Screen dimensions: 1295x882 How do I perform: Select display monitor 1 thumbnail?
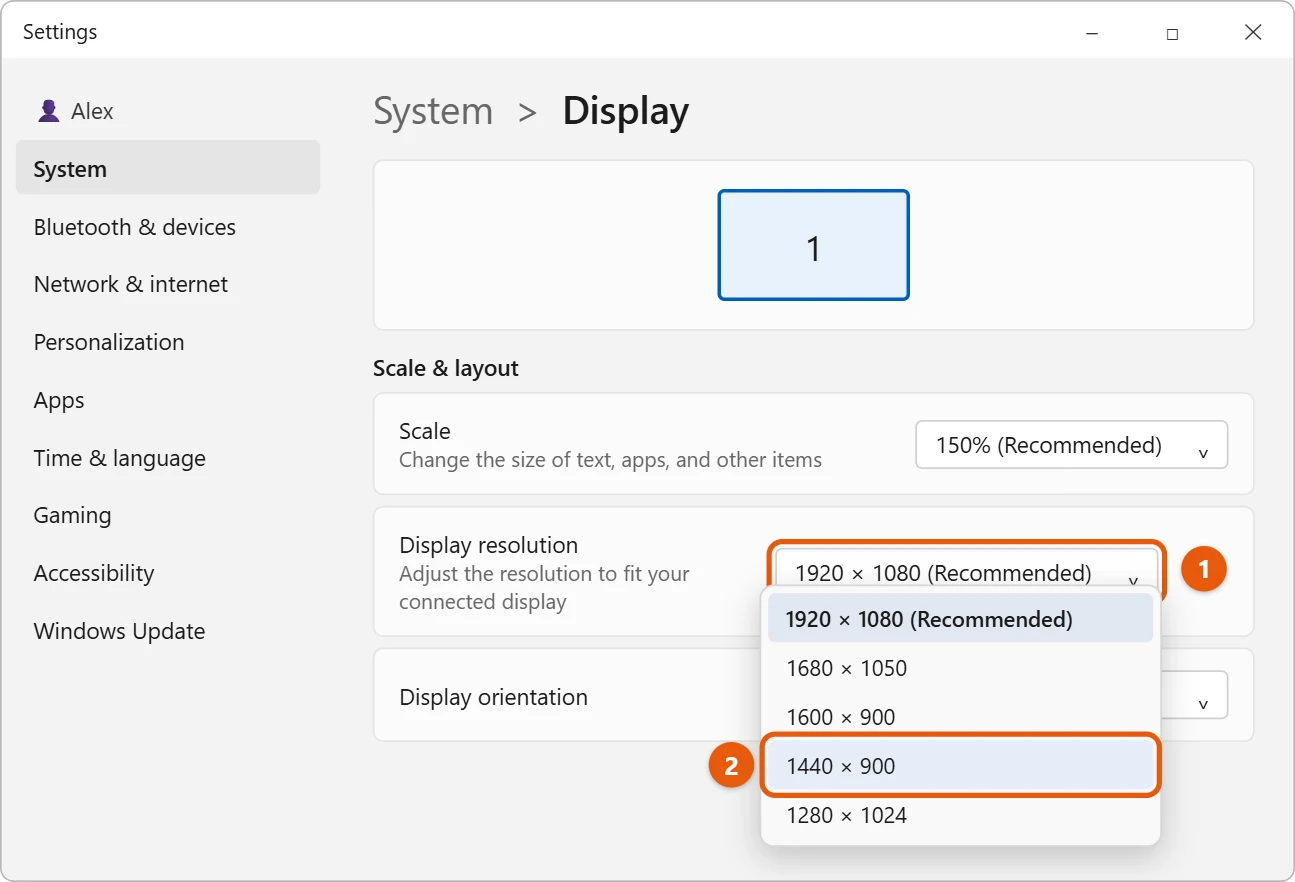click(x=813, y=245)
